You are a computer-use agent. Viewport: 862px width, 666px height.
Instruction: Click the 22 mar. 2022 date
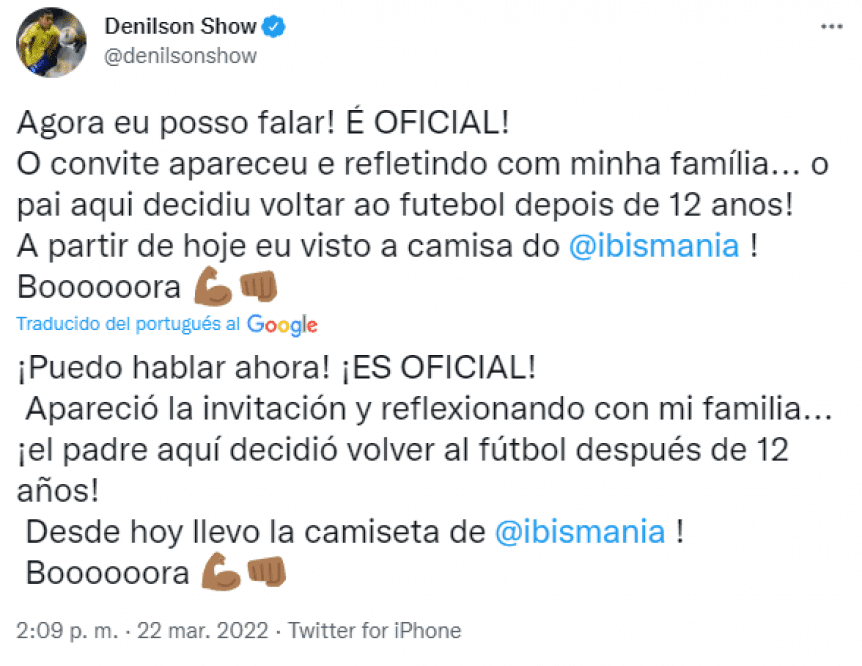pyautogui.click(x=206, y=631)
